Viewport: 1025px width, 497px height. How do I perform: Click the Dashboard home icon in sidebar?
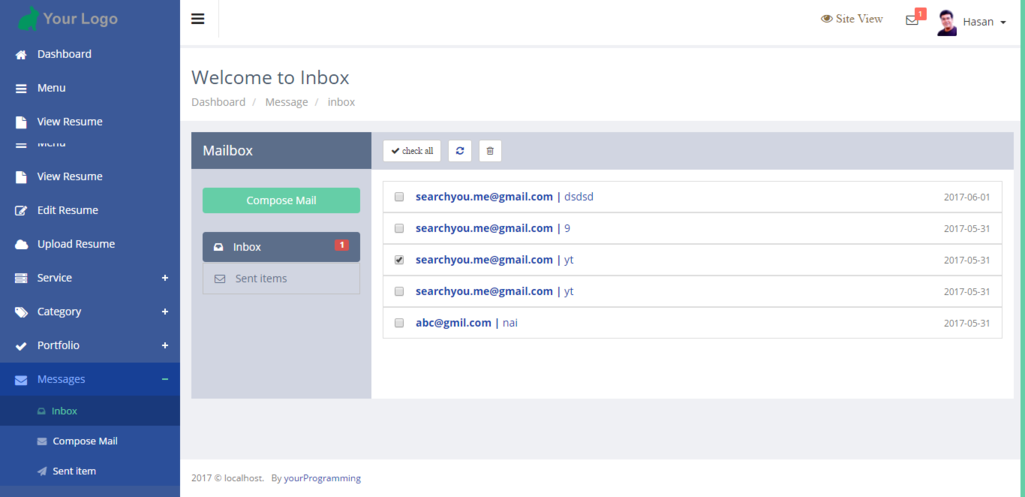click(x=21, y=55)
